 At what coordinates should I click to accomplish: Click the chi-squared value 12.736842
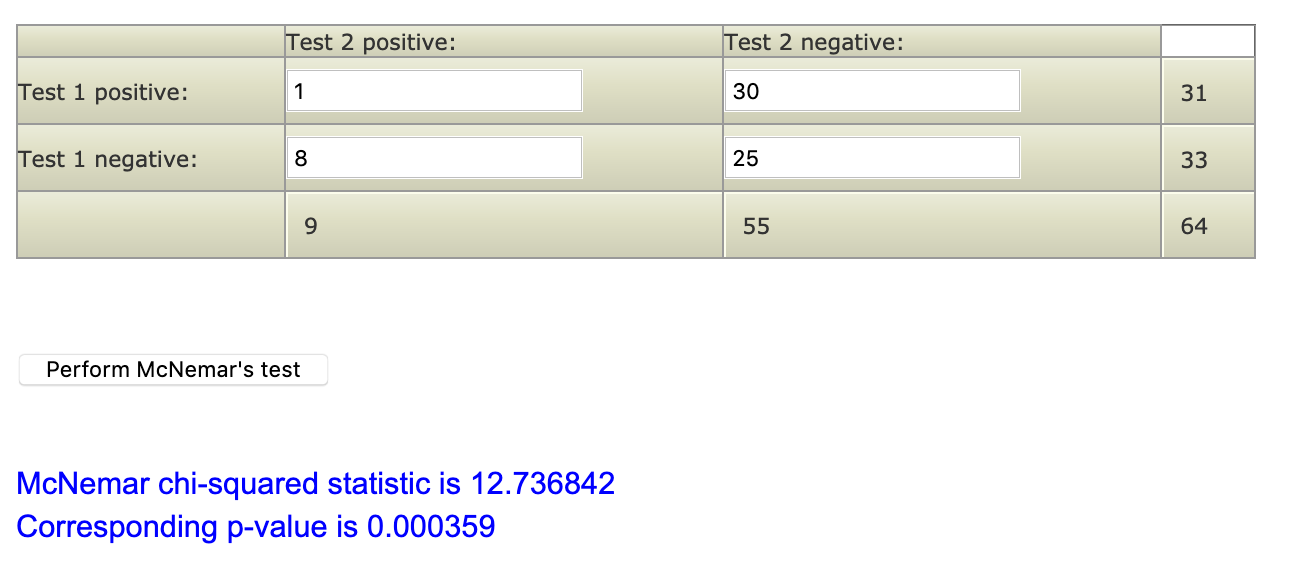pyautogui.click(x=542, y=484)
